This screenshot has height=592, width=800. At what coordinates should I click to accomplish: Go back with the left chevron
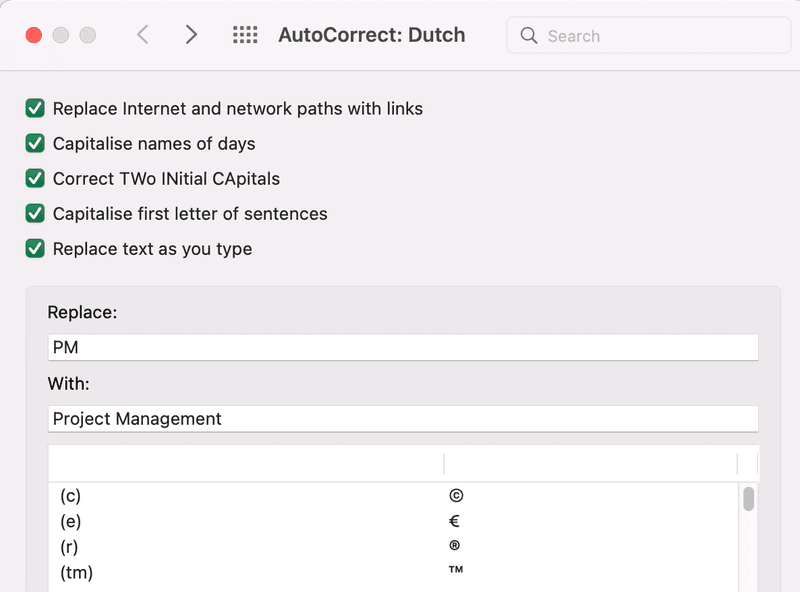[x=143, y=35]
